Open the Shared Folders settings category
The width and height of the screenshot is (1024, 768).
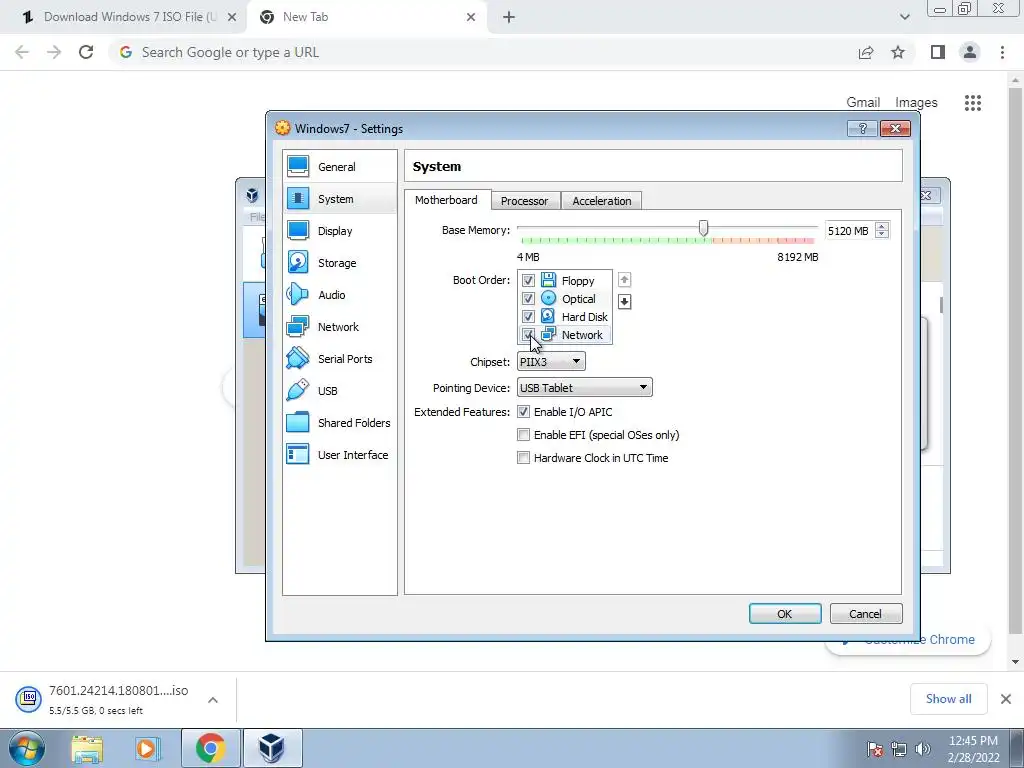(x=340, y=423)
